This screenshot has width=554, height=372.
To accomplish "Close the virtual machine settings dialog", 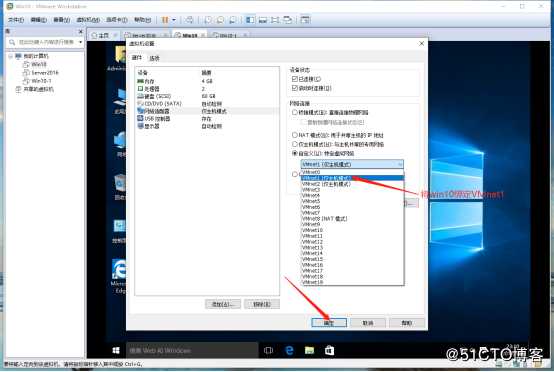I will tap(421, 43).
